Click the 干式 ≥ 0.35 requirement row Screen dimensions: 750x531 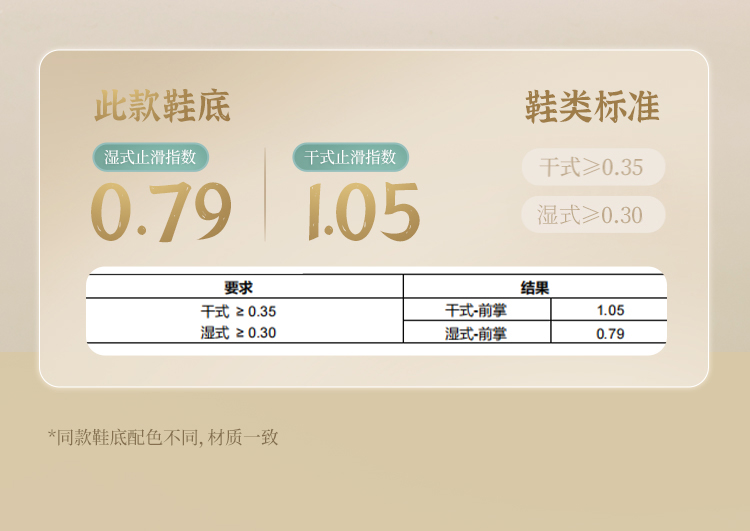[238, 311]
